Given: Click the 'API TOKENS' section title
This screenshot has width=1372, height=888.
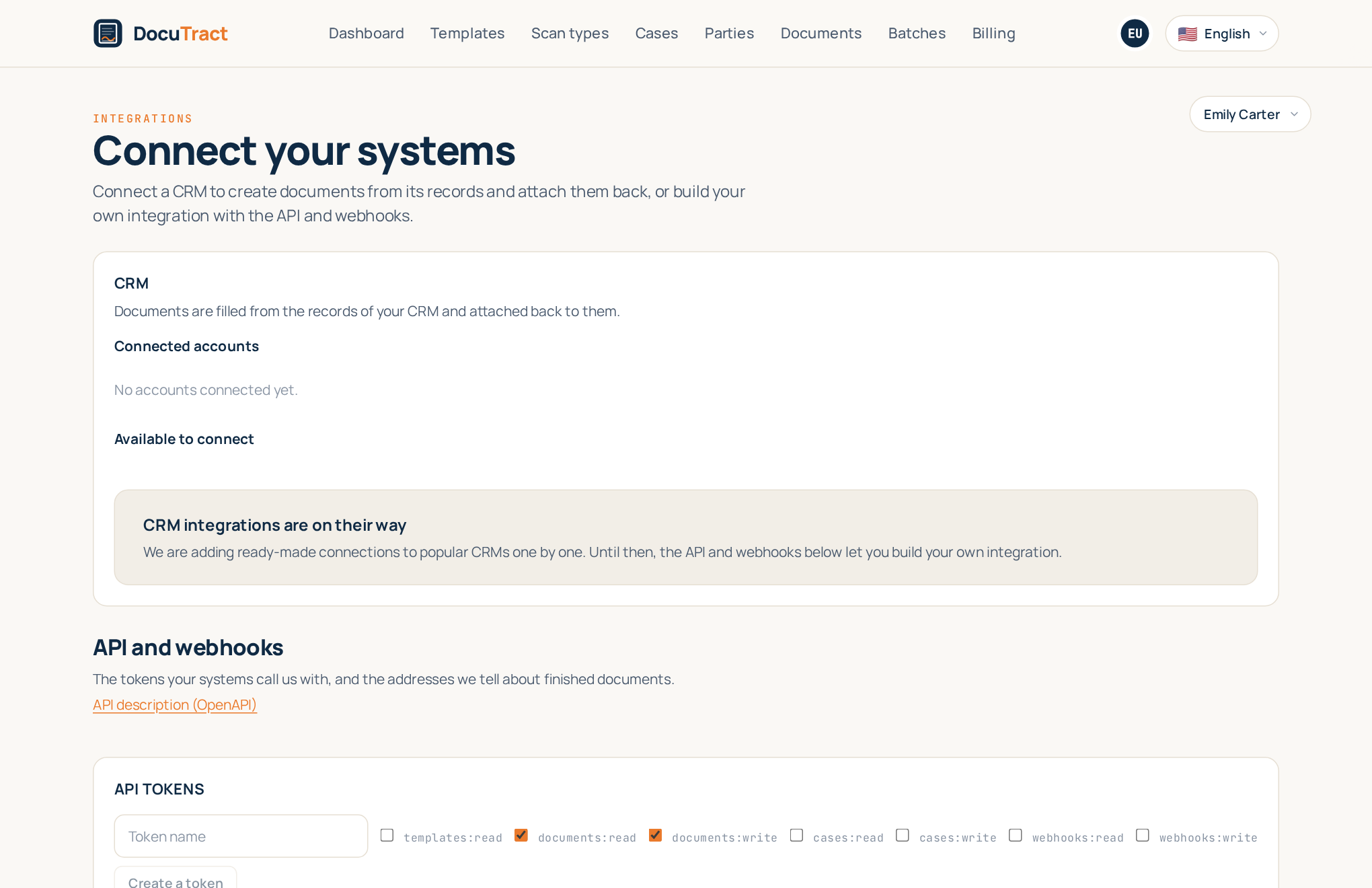Looking at the screenshot, I should (159, 789).
